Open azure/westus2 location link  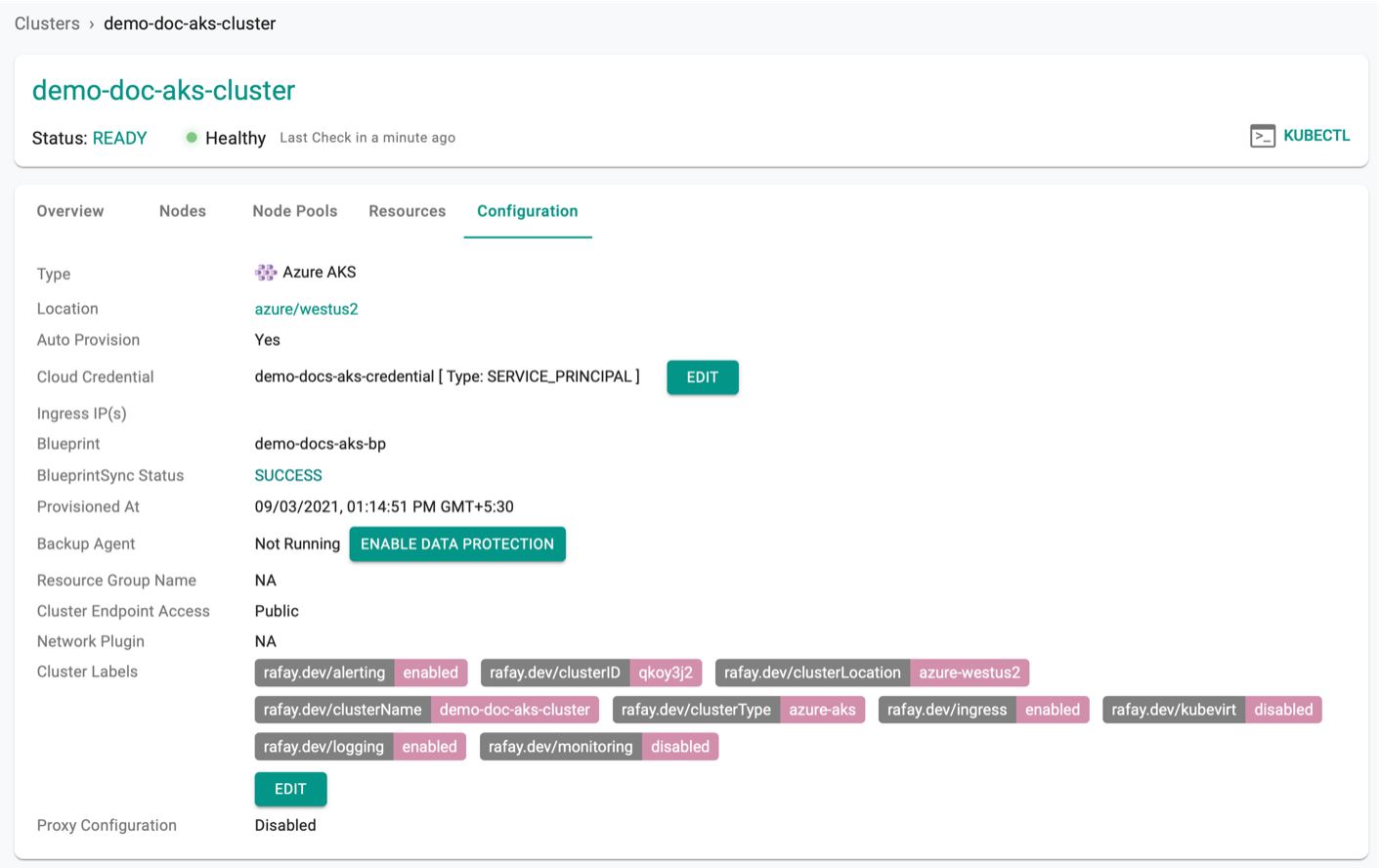306,309
